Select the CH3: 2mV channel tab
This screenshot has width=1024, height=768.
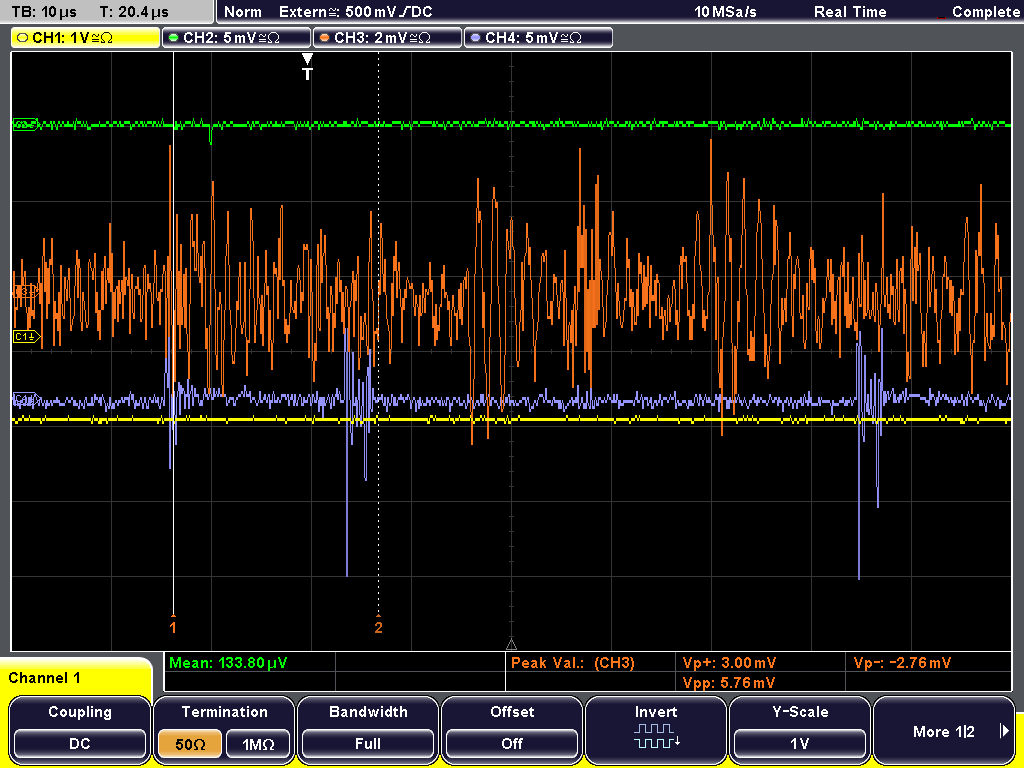[x=387, y=38]
